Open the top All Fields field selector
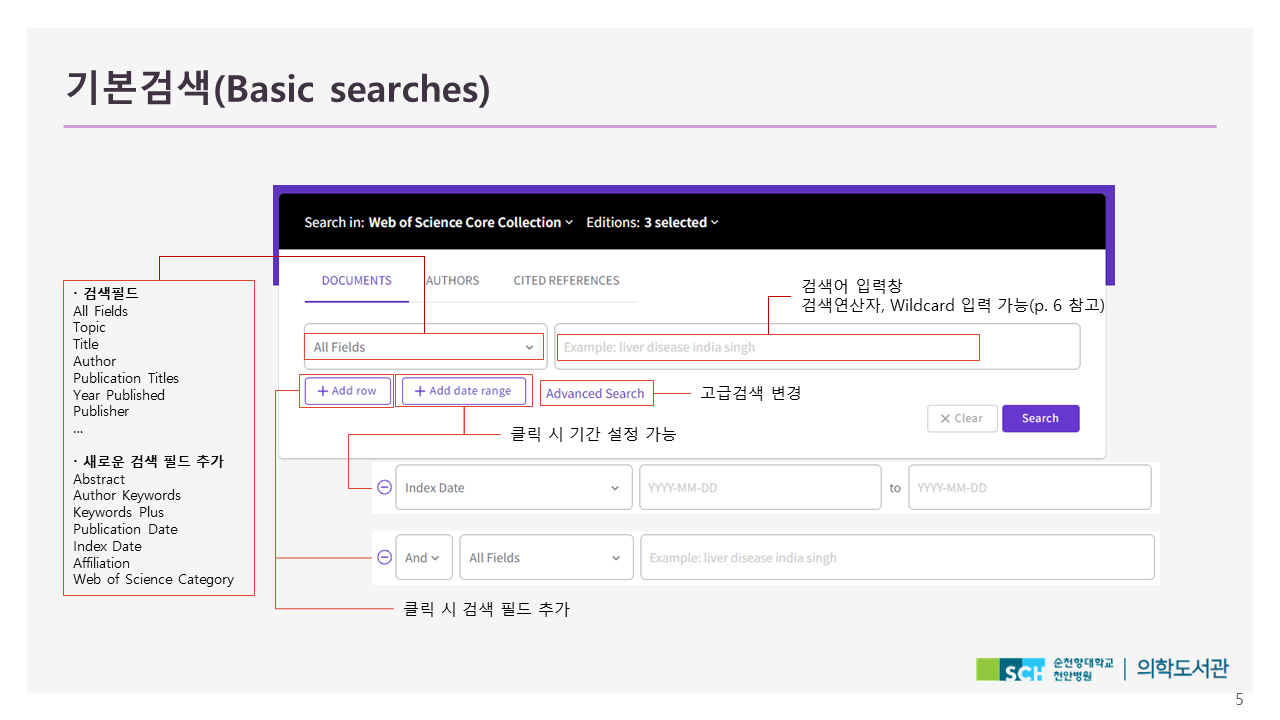The height and width of the screenshot is (720, 1280). coord(424,347)
